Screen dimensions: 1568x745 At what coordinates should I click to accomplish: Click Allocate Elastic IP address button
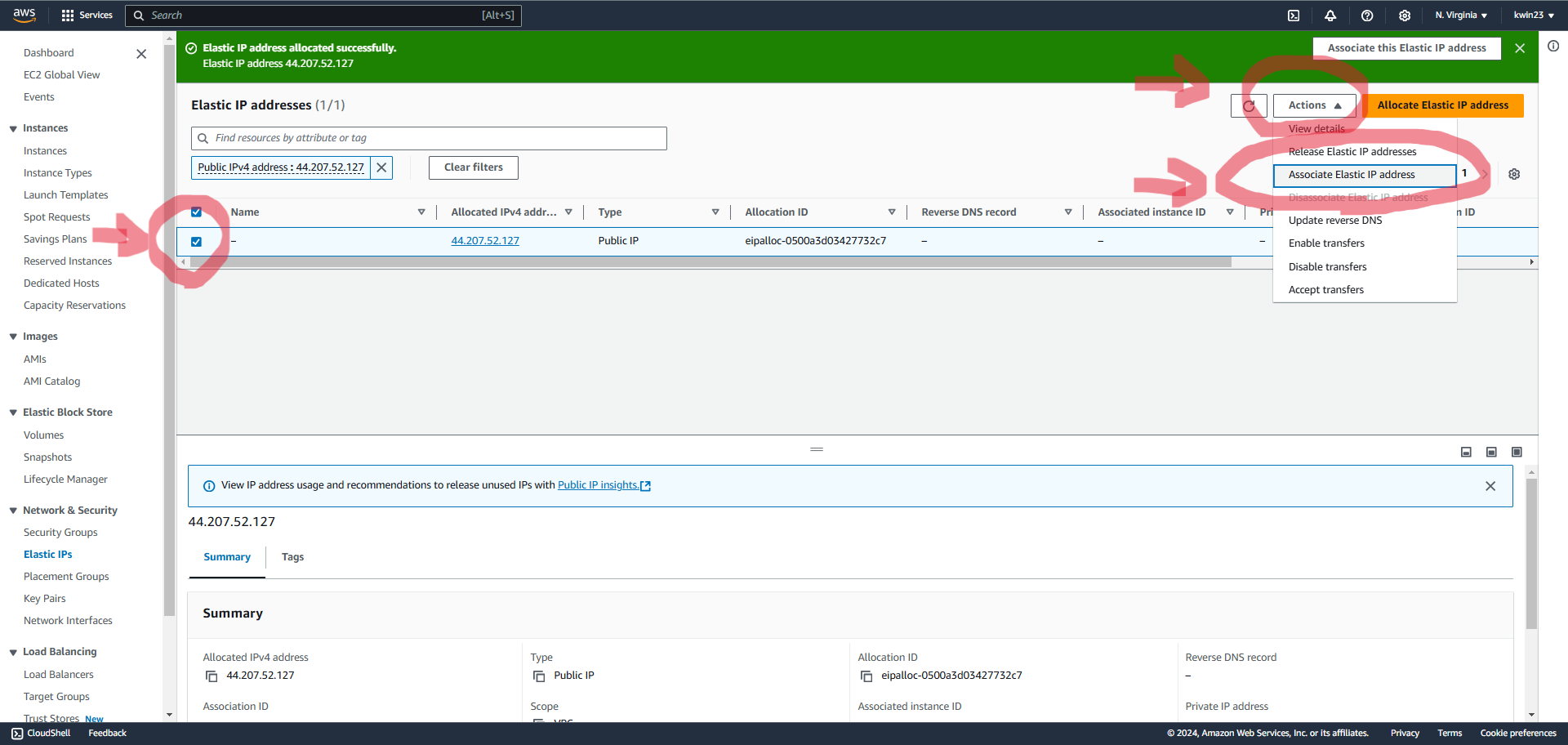point(1442,105)
